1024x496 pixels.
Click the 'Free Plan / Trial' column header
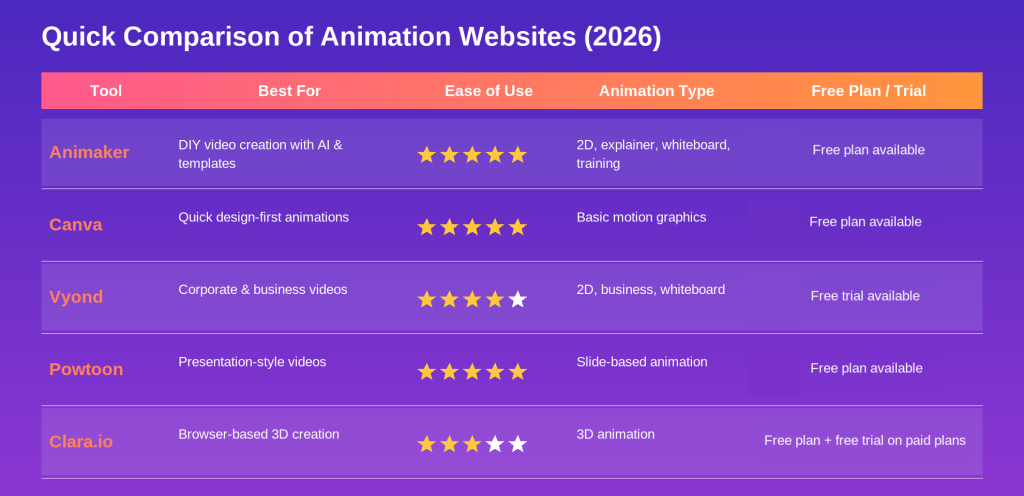pyautogui.click(x=869, y=91)
